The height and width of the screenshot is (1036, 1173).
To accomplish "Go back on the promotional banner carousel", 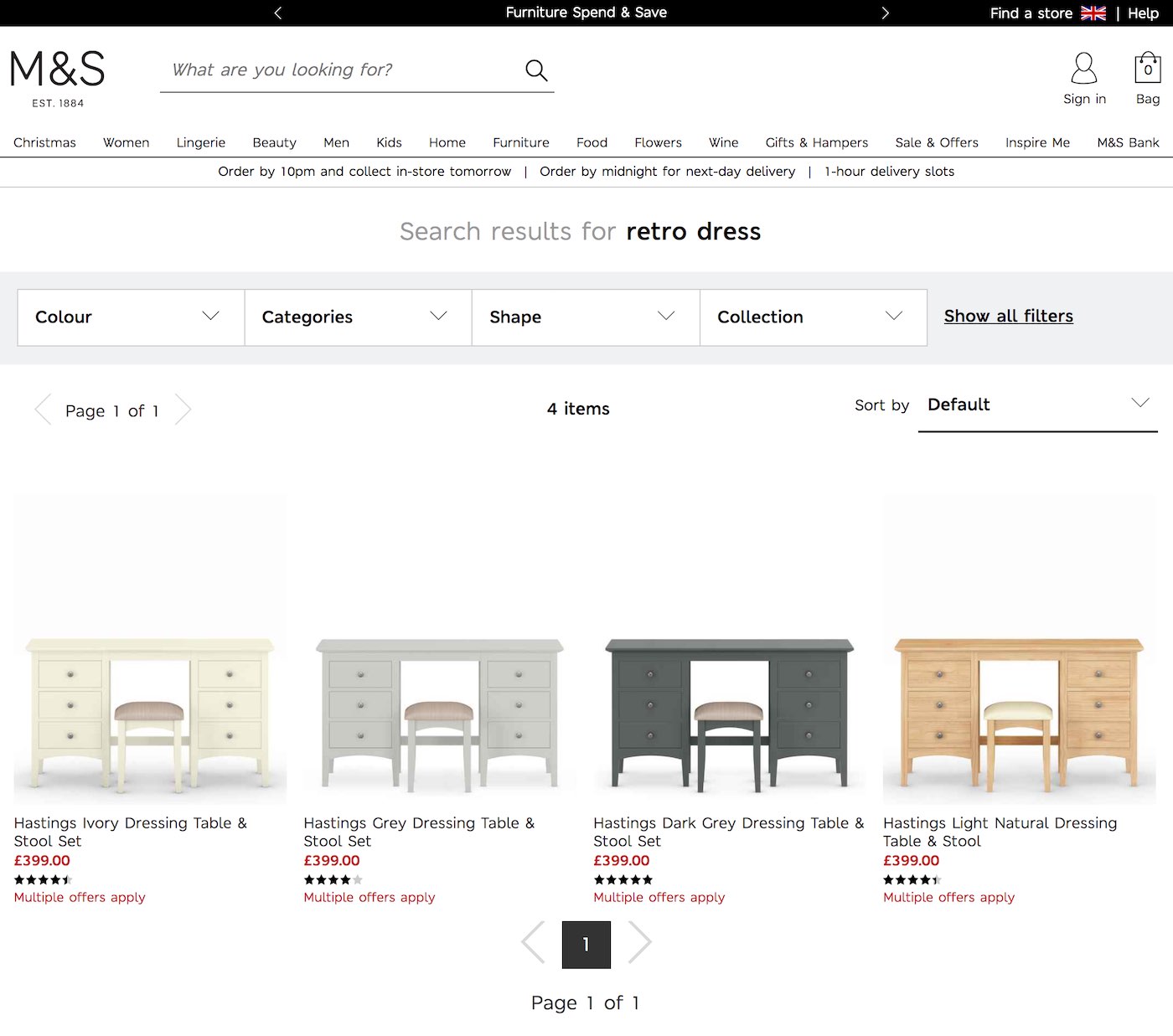I will click(277, 13).
